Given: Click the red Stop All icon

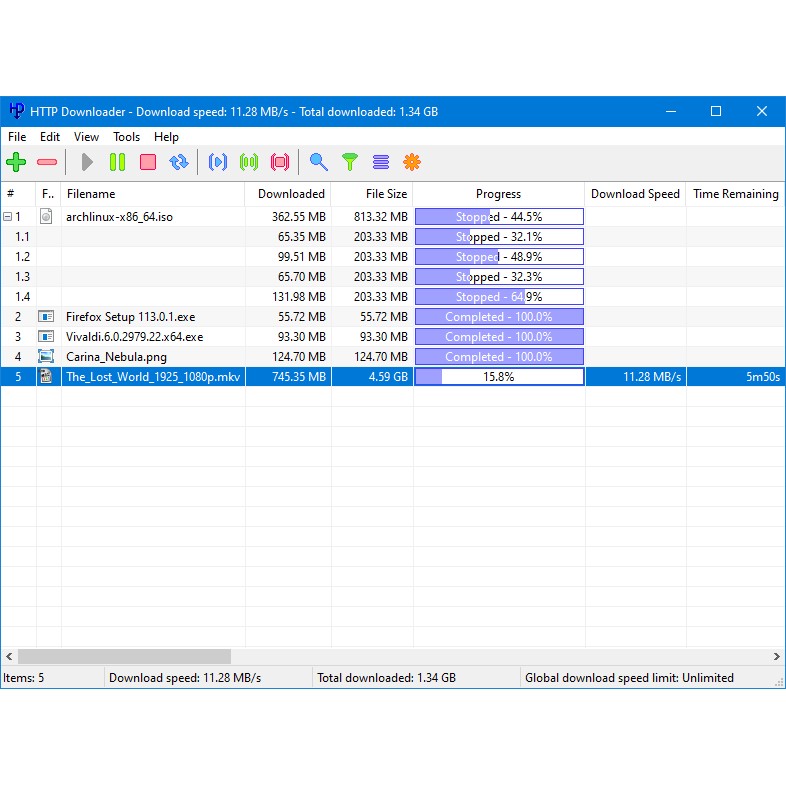Looking at the screenshot, I should [280, 162].
